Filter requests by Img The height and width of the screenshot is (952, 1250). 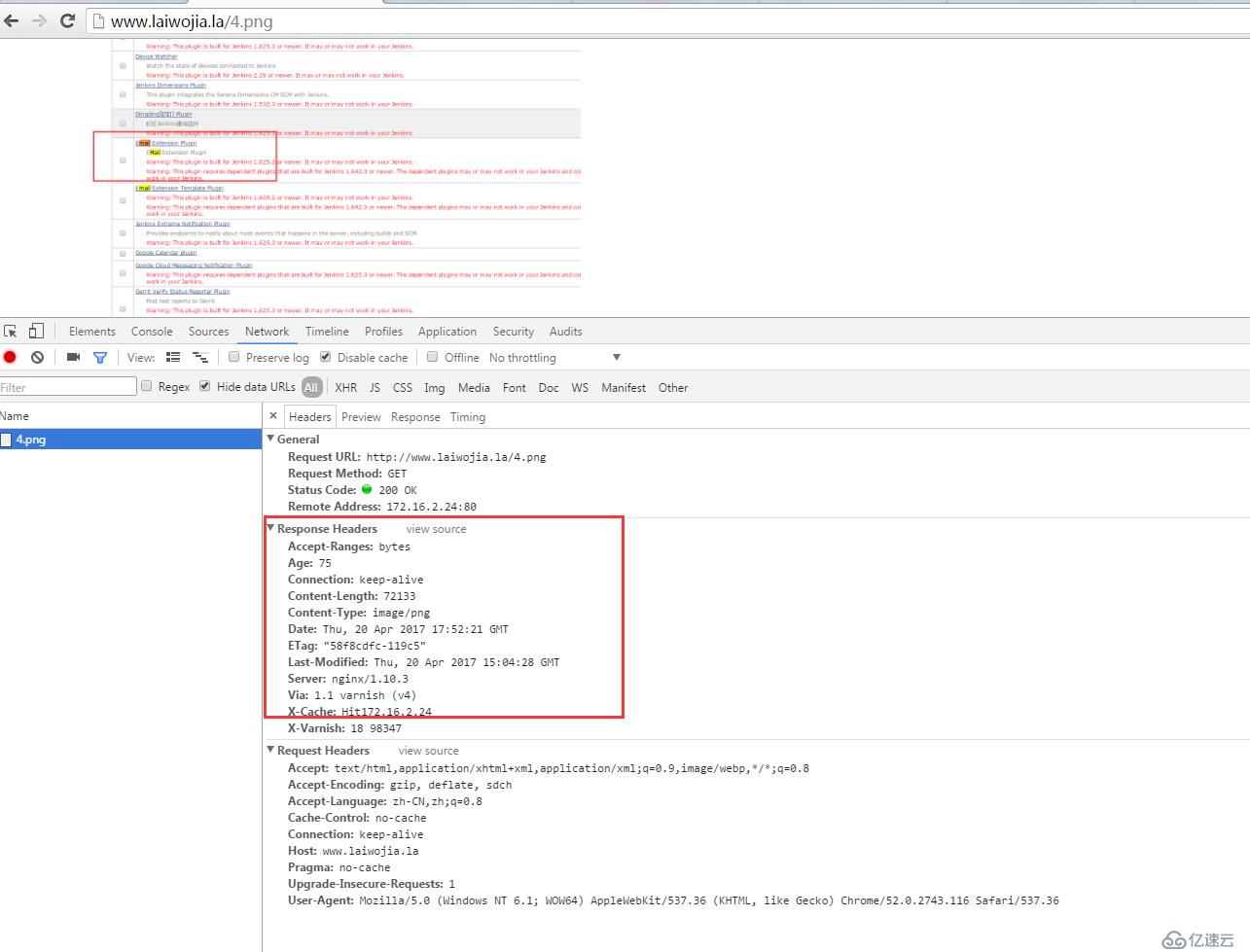[435, 387]
